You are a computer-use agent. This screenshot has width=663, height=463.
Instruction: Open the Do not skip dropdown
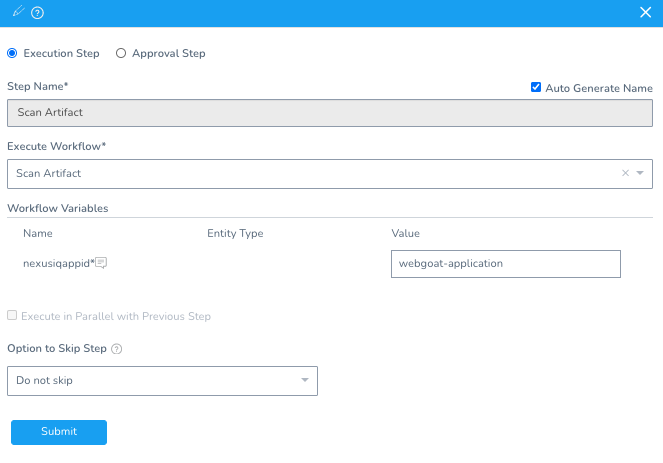(x=162, y=381)
